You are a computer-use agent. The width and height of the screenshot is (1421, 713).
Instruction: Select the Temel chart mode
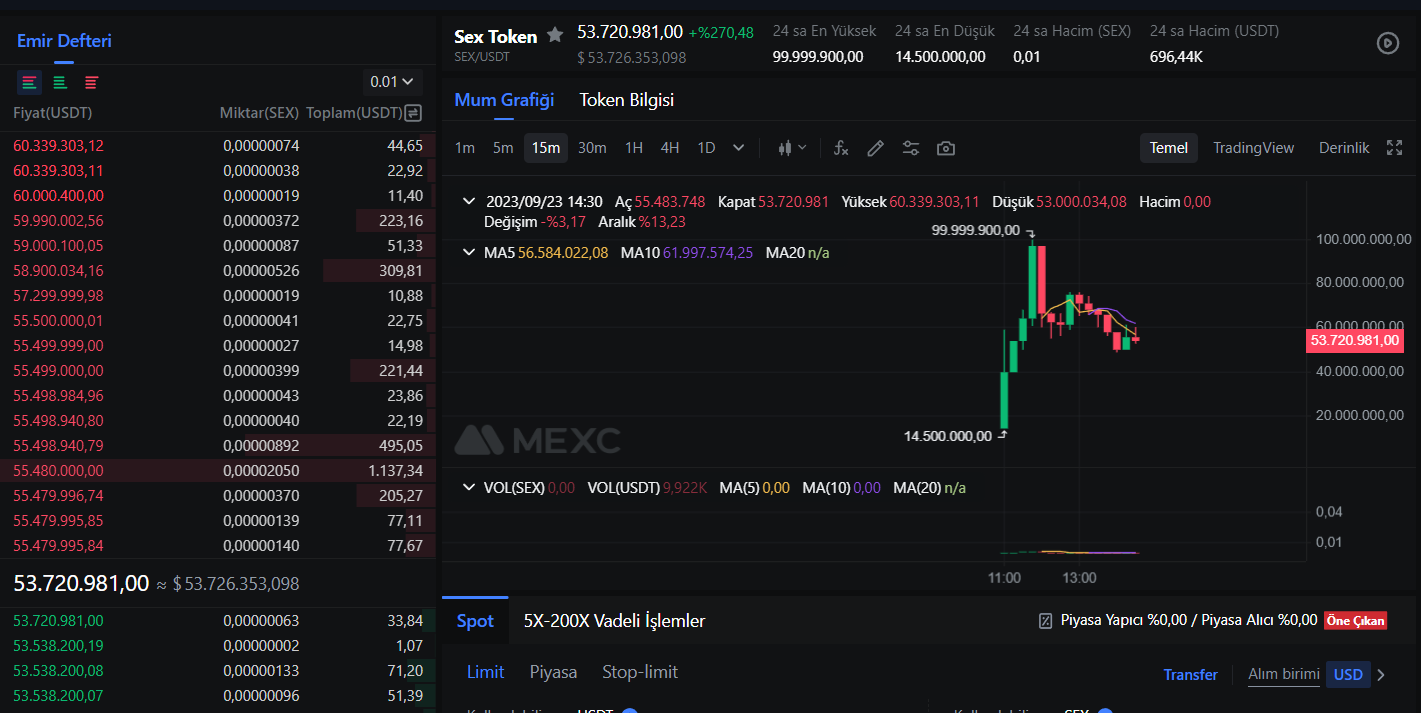tap(1169, 148)
